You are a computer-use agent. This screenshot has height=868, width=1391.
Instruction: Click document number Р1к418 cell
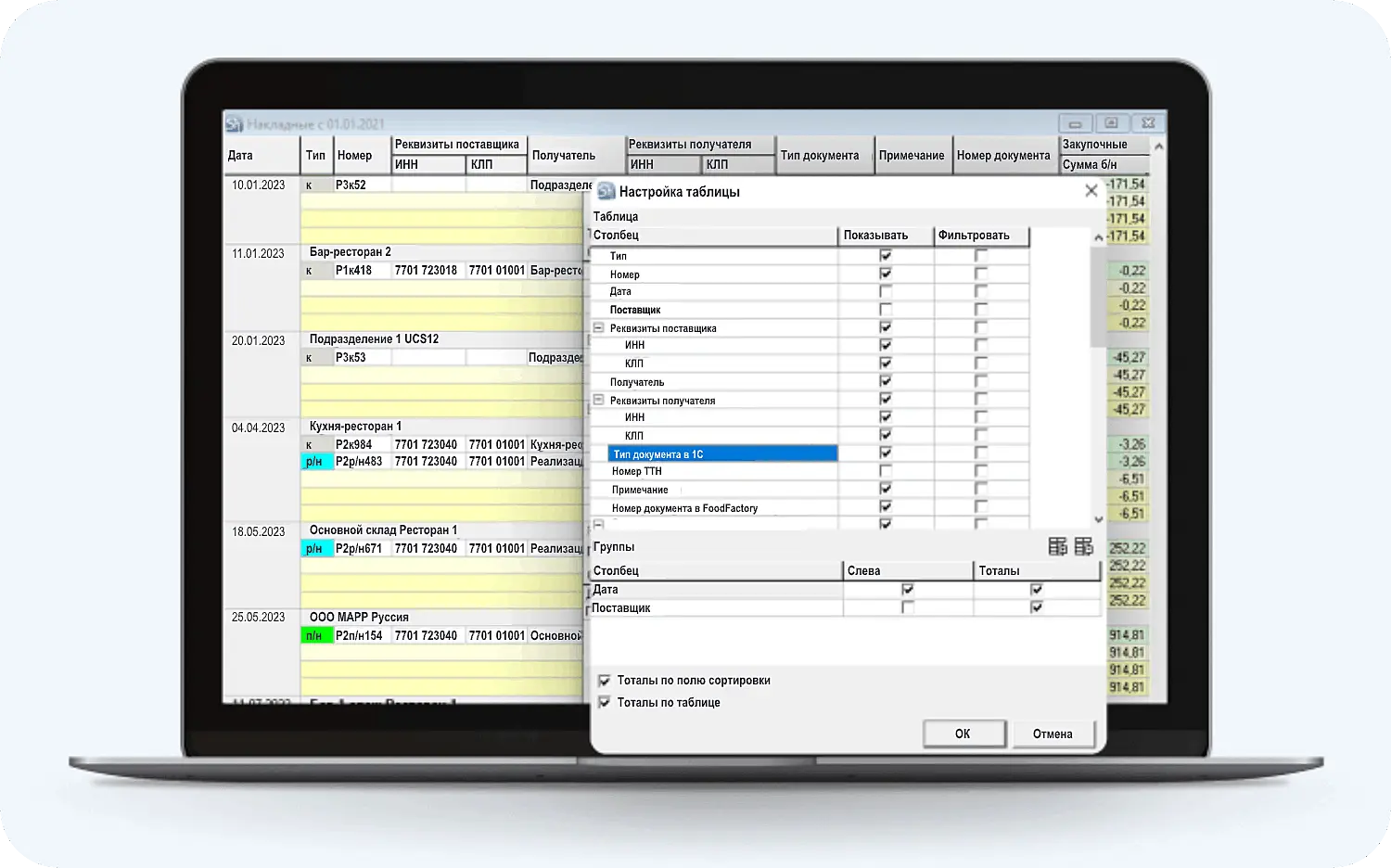[x=362, y=270]
